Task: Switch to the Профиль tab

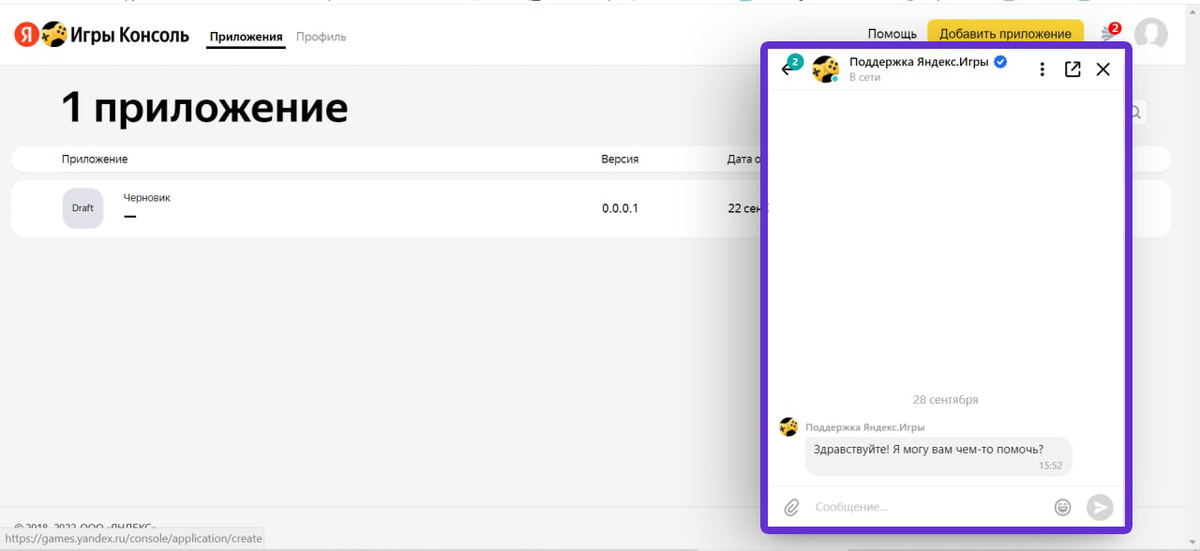Action: [321, 37]
